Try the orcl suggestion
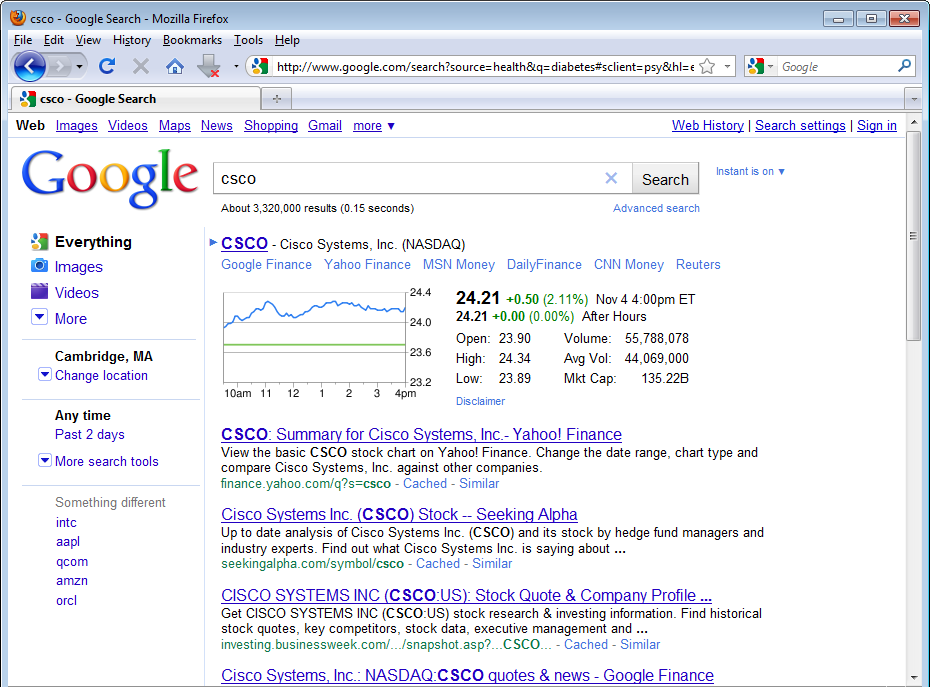This screenshot has width=930, height=687. point(66,600)
